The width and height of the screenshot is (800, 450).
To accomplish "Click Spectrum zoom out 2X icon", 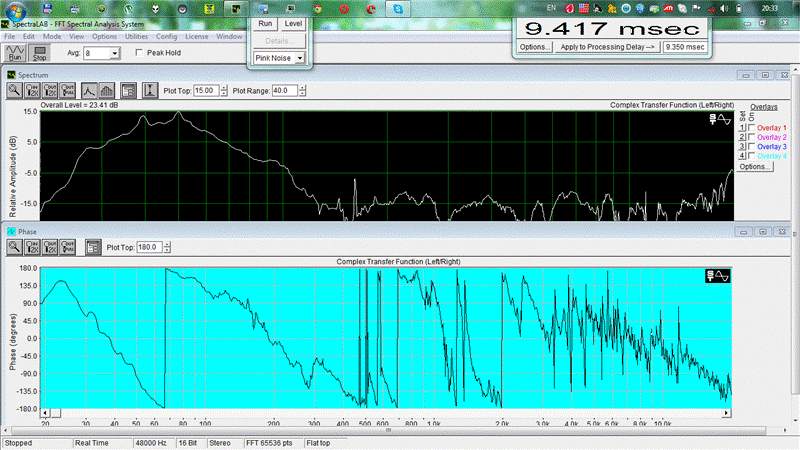I will (50, 91).
